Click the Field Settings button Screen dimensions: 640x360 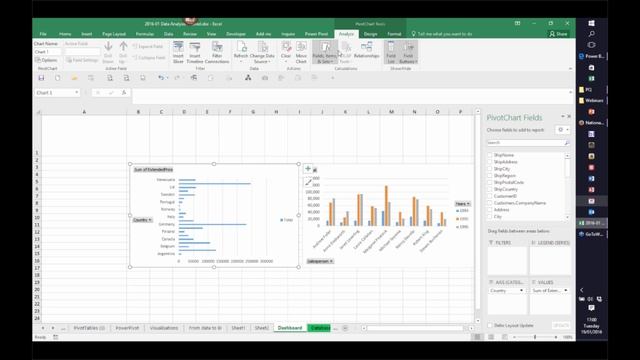(x=82, y=60)
